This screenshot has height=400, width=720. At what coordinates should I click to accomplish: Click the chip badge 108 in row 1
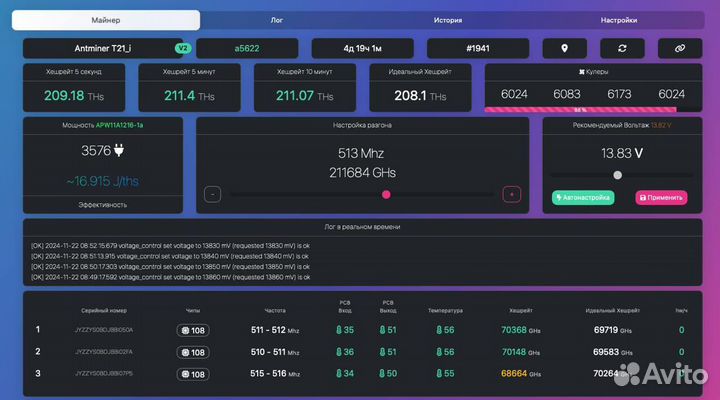click(192, 330)
